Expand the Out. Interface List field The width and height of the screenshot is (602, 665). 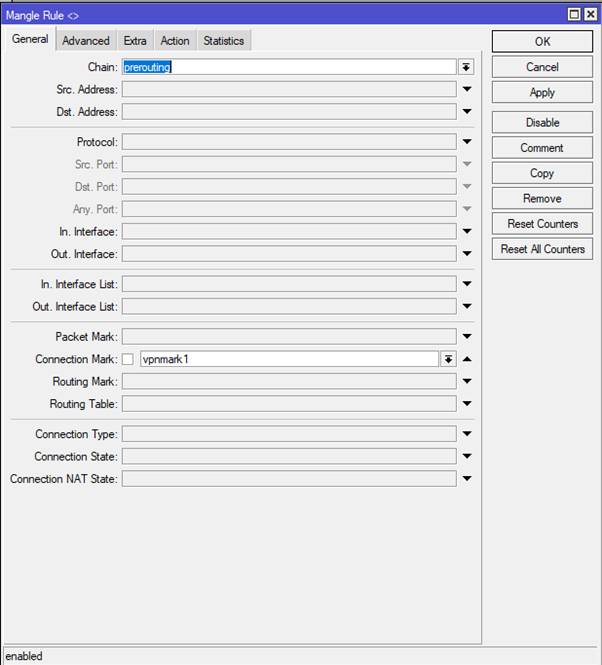coord(467,306)
